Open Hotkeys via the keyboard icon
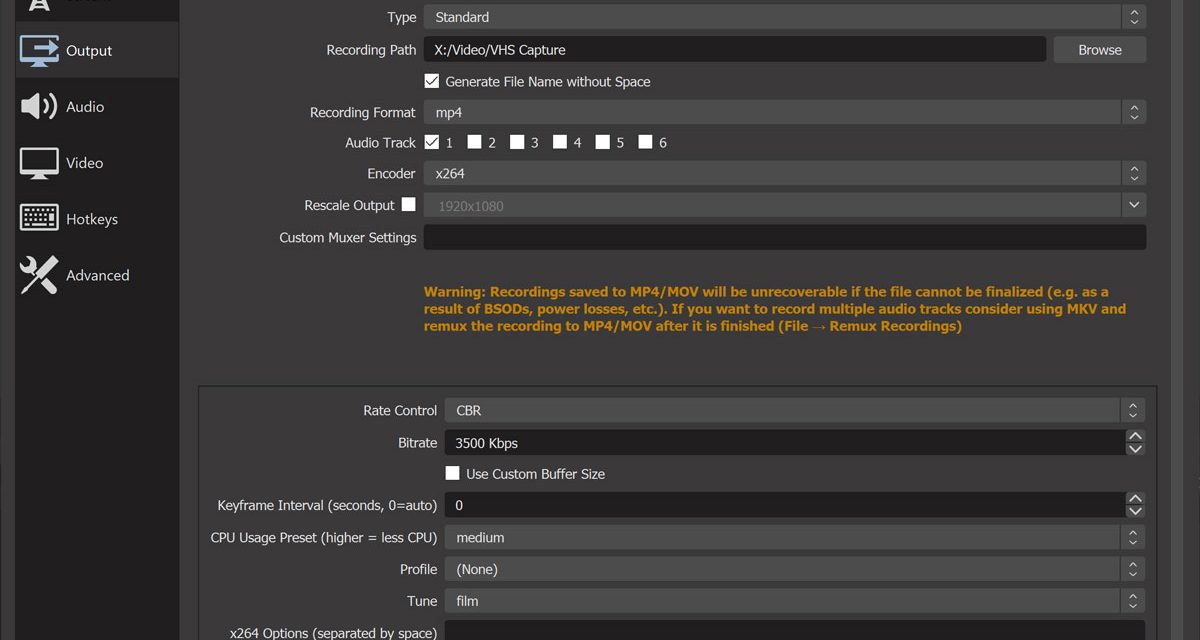 [x=39, y=219]
